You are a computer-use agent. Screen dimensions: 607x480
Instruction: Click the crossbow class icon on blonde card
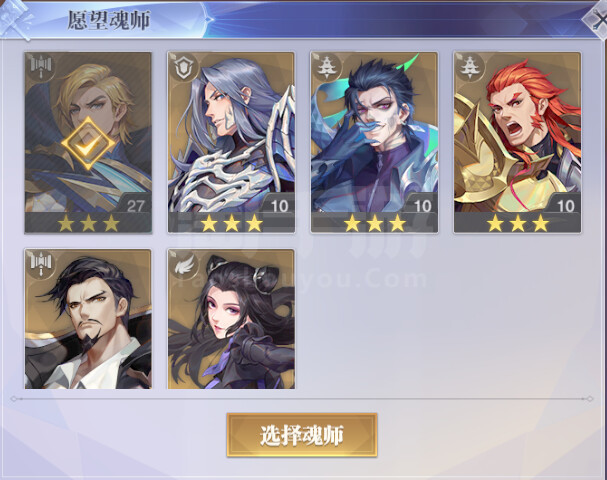(41, 67)
